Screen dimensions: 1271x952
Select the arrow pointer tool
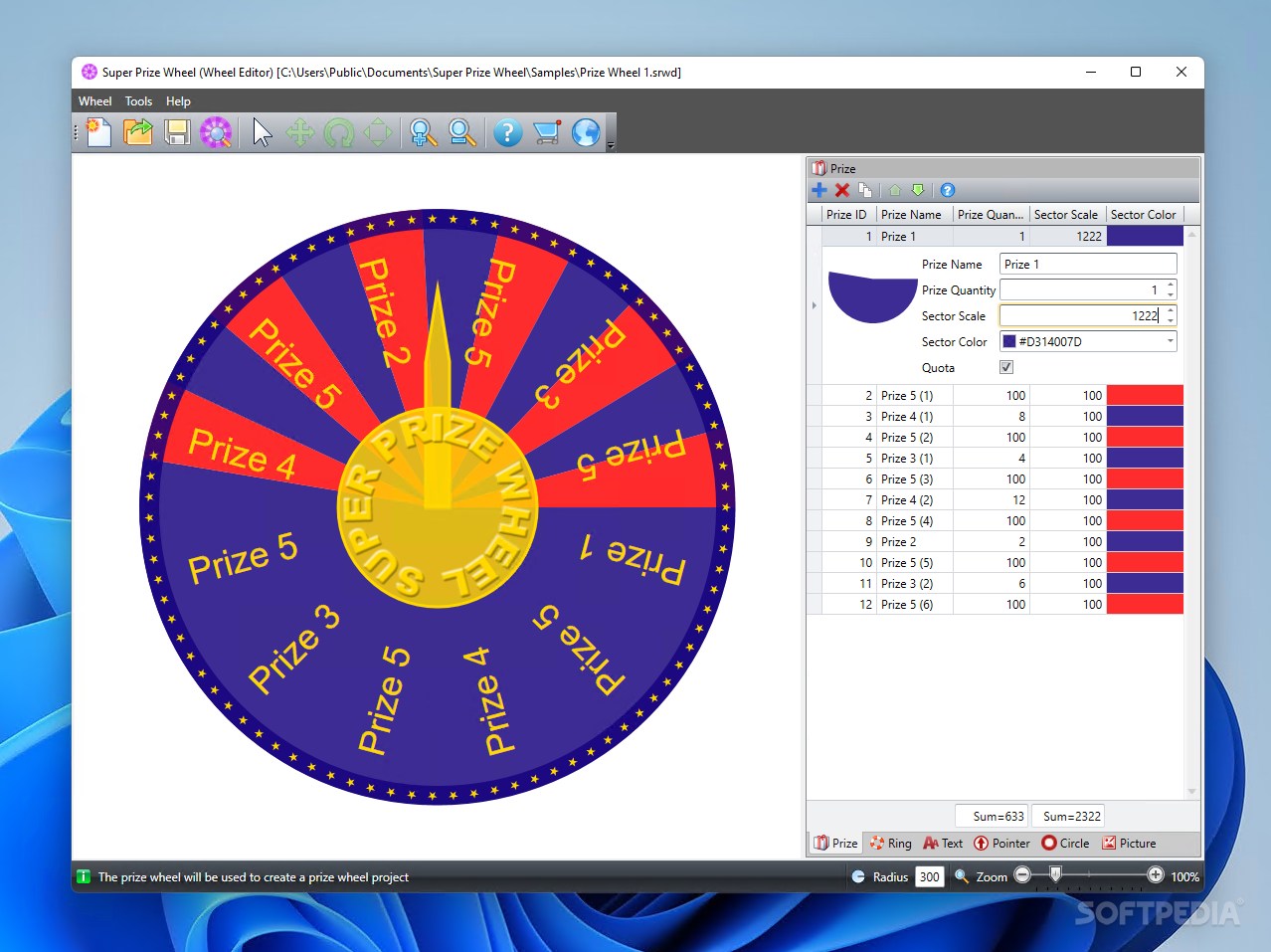pyautogui.click(x=262, y=132)
